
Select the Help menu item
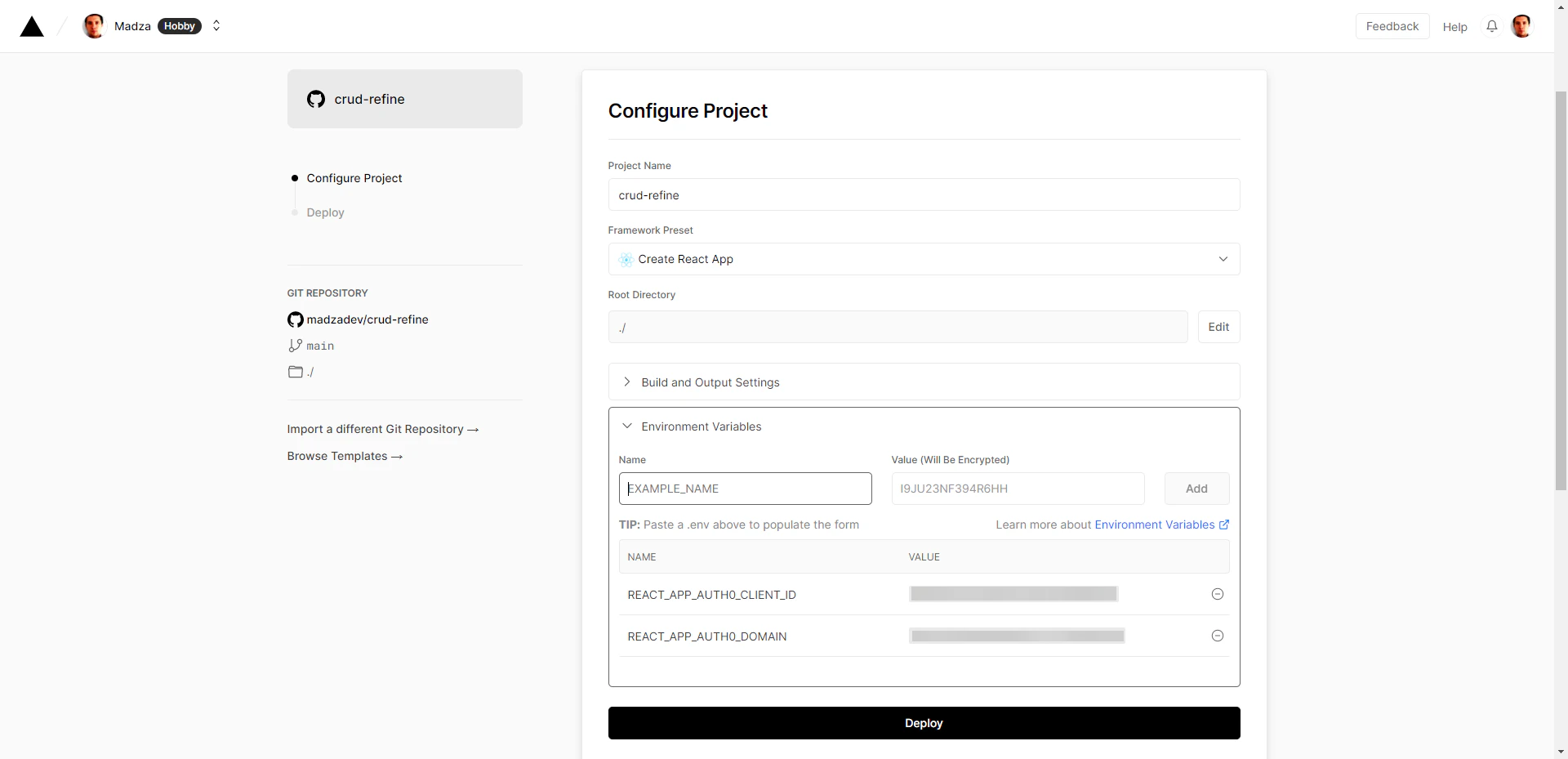(x=1455, y=26)
